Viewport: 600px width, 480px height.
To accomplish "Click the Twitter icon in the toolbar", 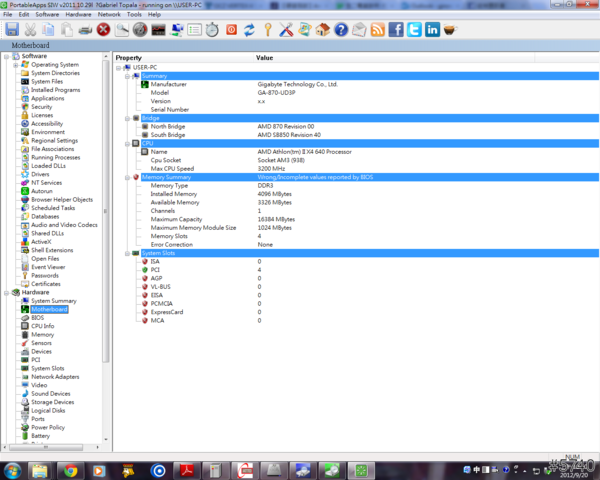I will [413, 30].
